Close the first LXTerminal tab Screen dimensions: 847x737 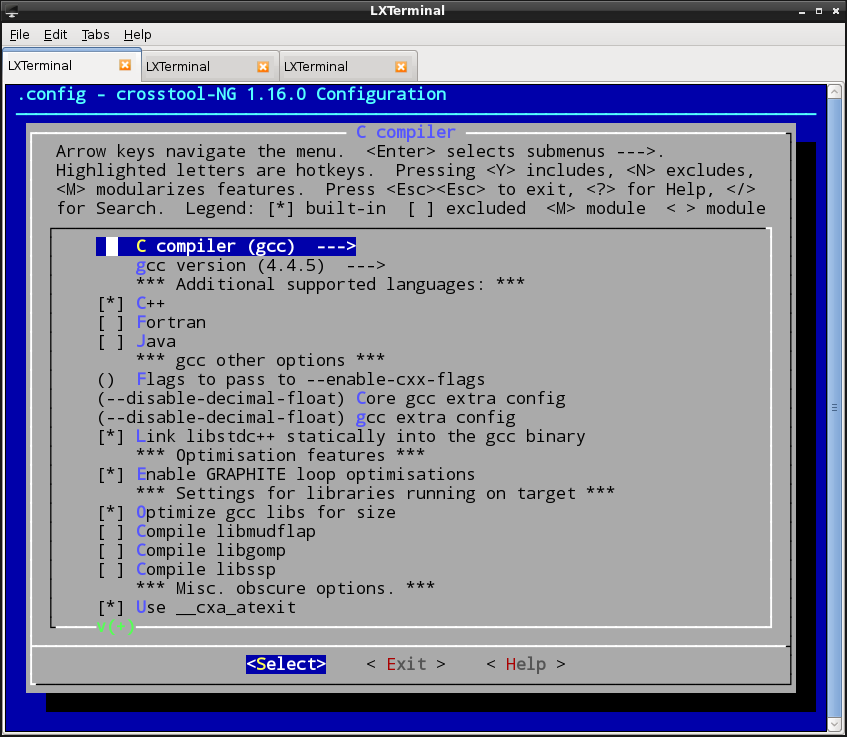coord(125,65)
